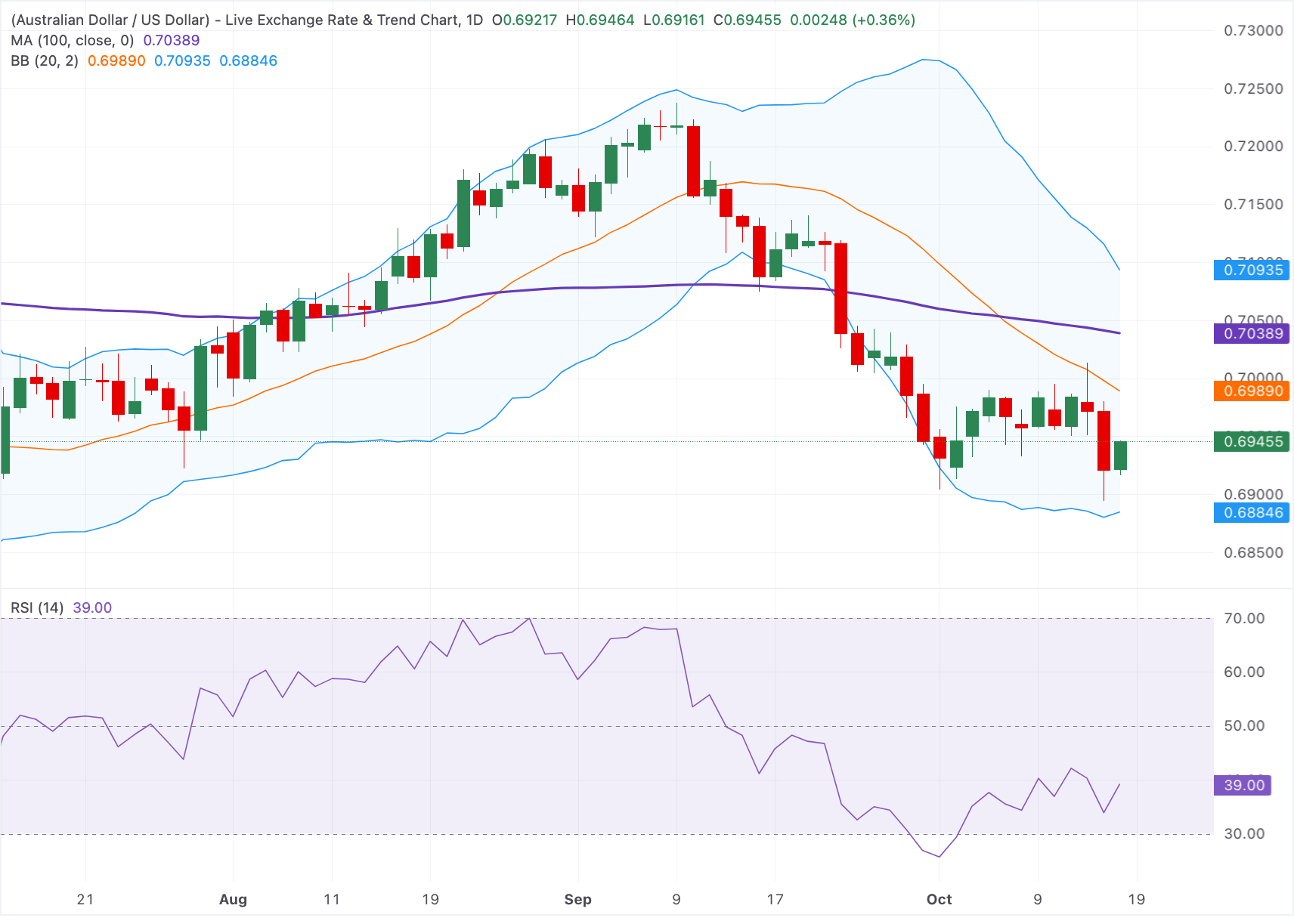Select the close price C0.69455 in header
Viewport: 1294px width, 924px height.
747,20
